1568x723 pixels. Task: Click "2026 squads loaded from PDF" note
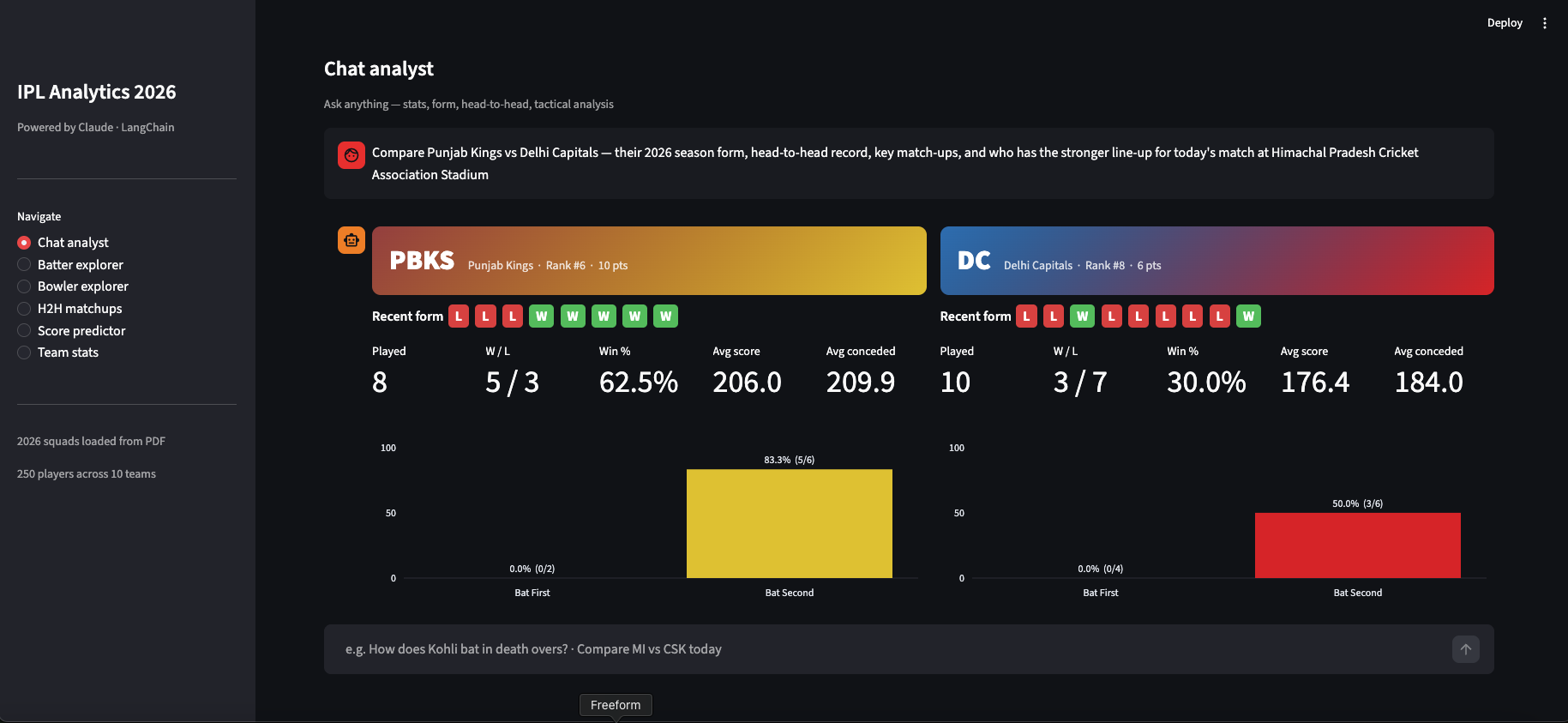pos(92,442)
